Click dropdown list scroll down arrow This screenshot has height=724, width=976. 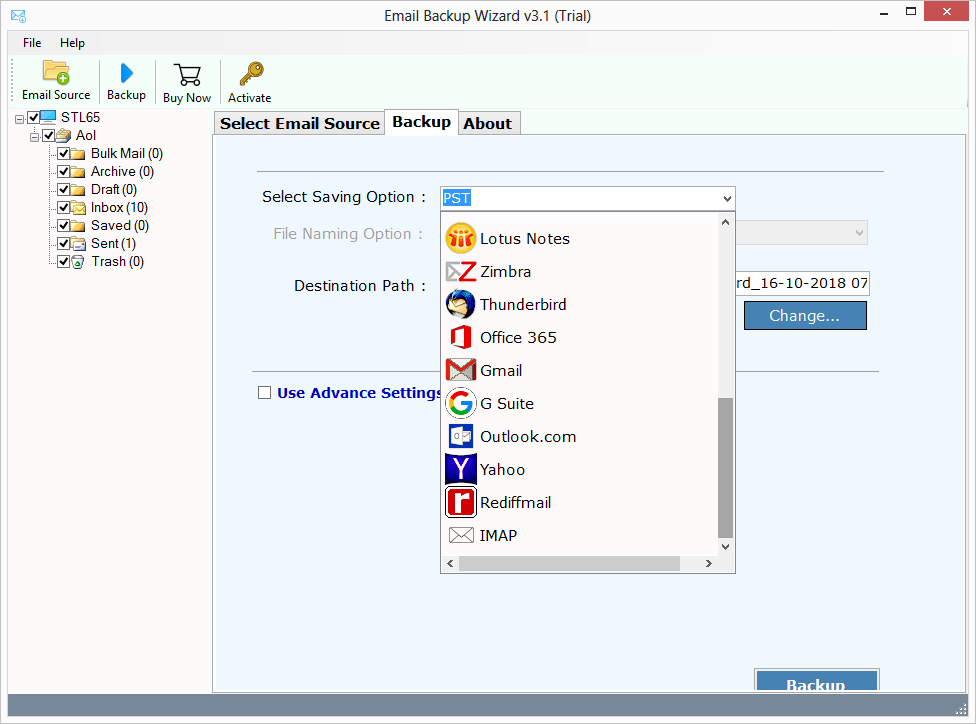[725, 547]
